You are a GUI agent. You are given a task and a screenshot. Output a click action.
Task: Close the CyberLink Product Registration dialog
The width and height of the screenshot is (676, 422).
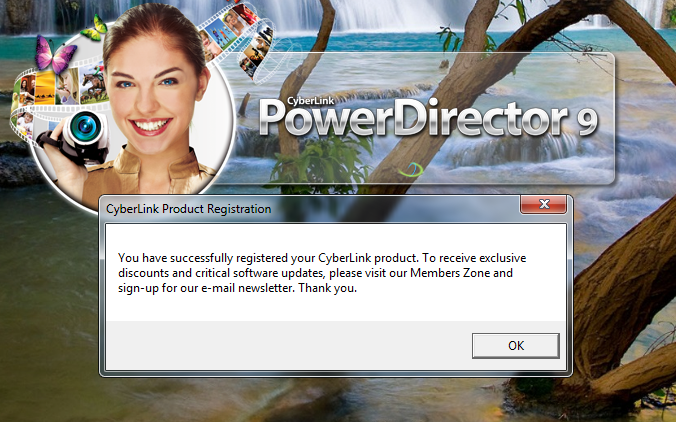543,204
